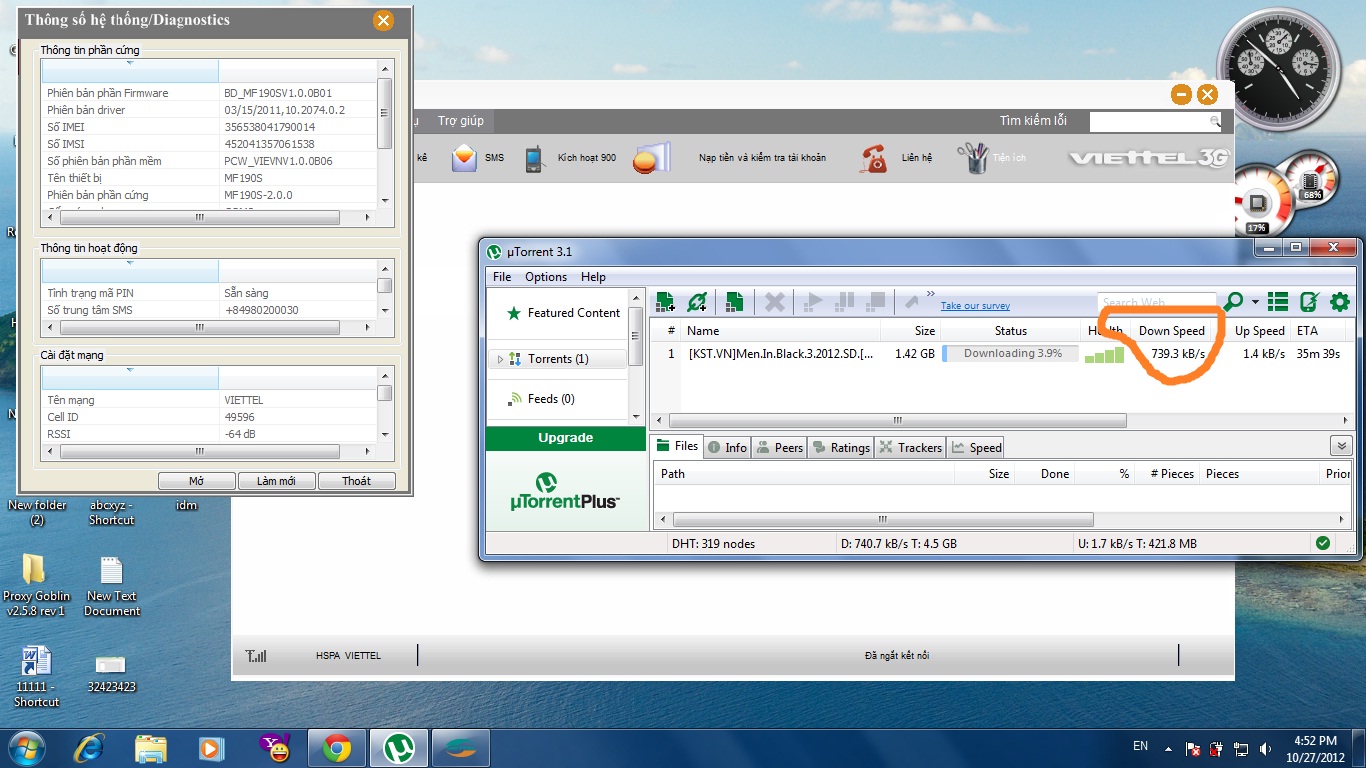Open the Help menu in µTorrent
Image resolution: width=1366 pixels, height=768 pixels.
(593, 277)
